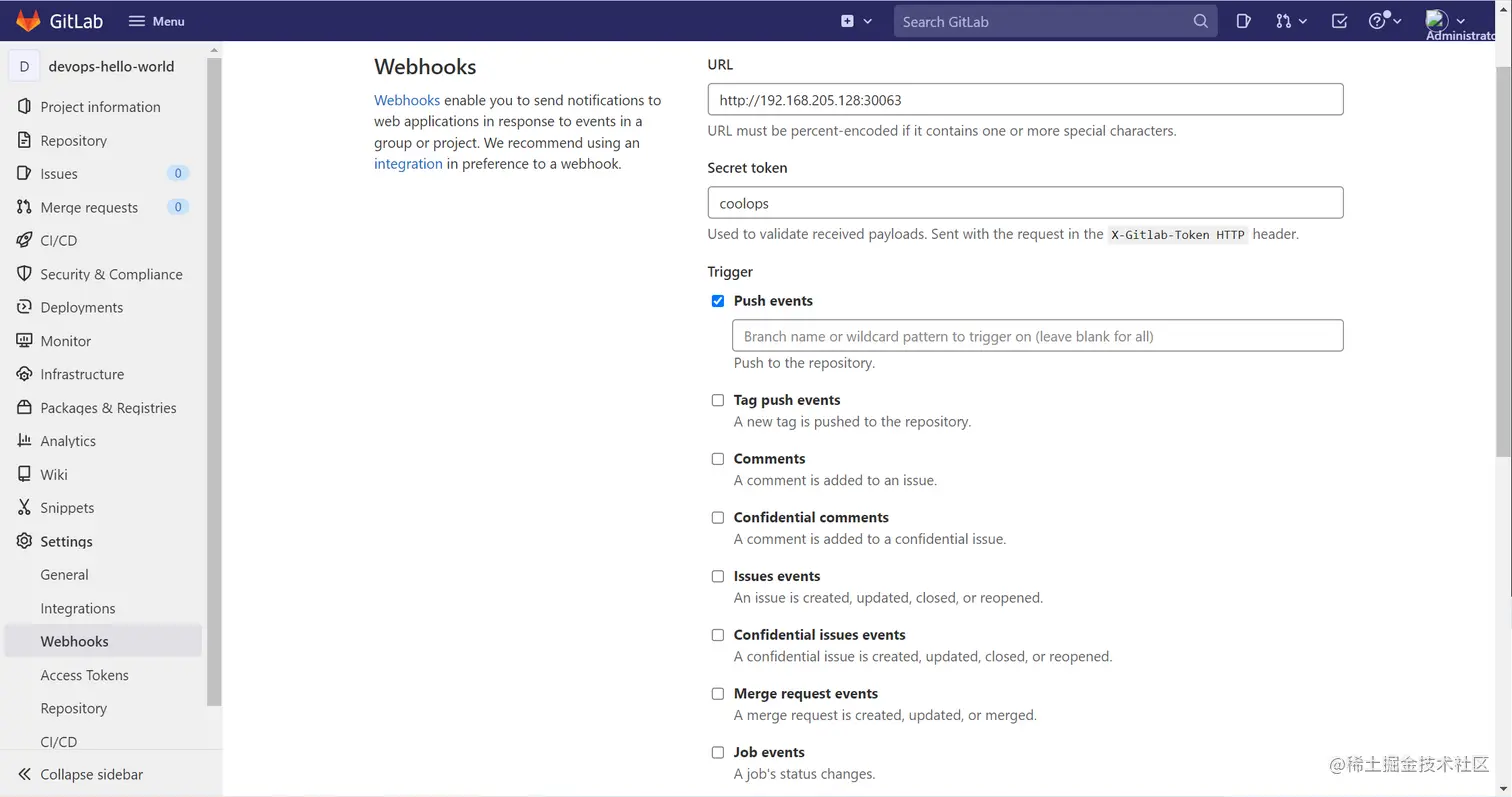1512x797 pixels.
Task: Click the CI/CD rocket icon
Action: 24,240
